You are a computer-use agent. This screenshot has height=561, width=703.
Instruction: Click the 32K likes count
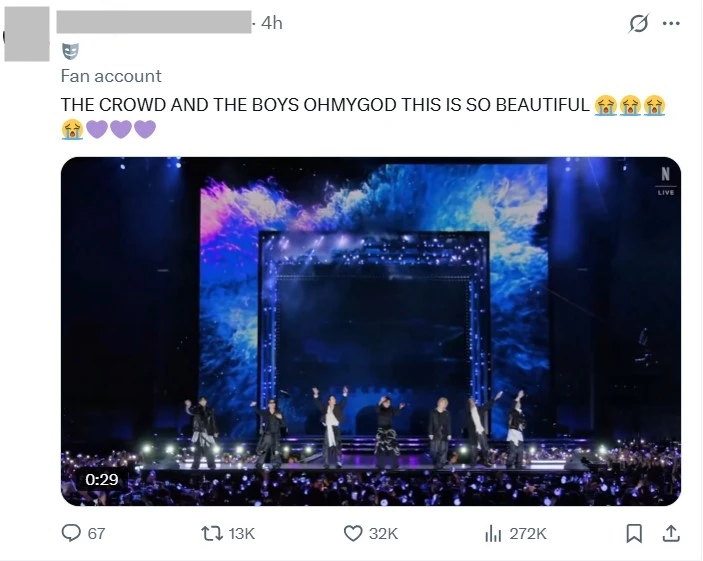(x=383, y=534)
